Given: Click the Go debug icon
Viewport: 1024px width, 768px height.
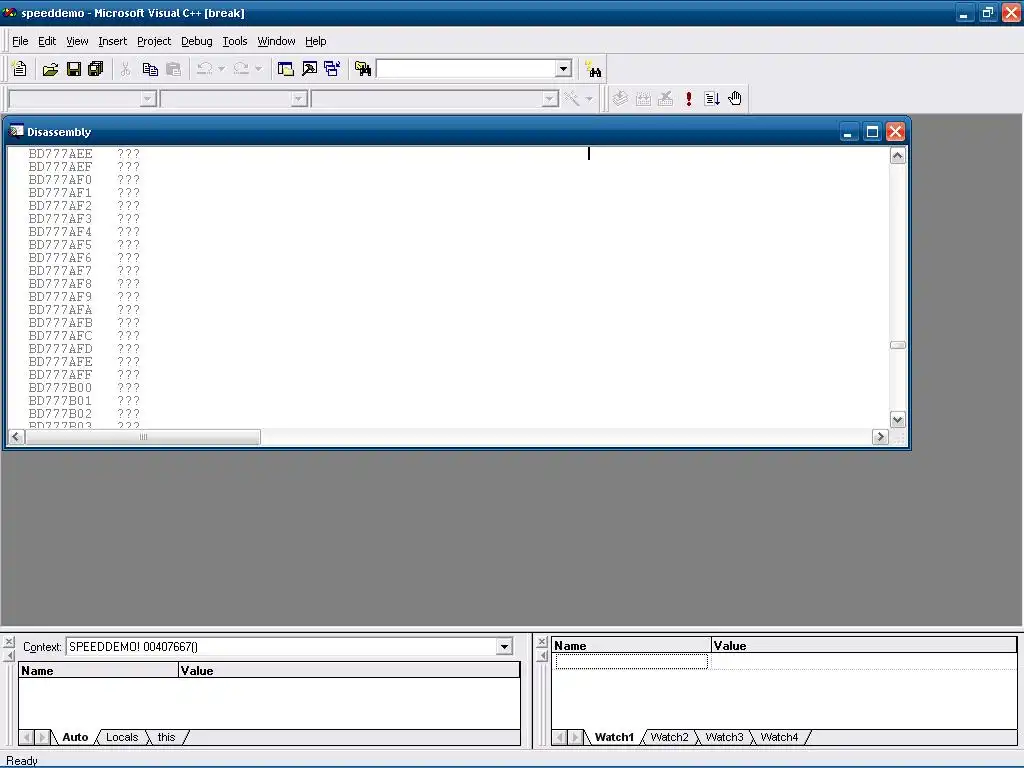Looking at the screenshot, I should (712, 99).
